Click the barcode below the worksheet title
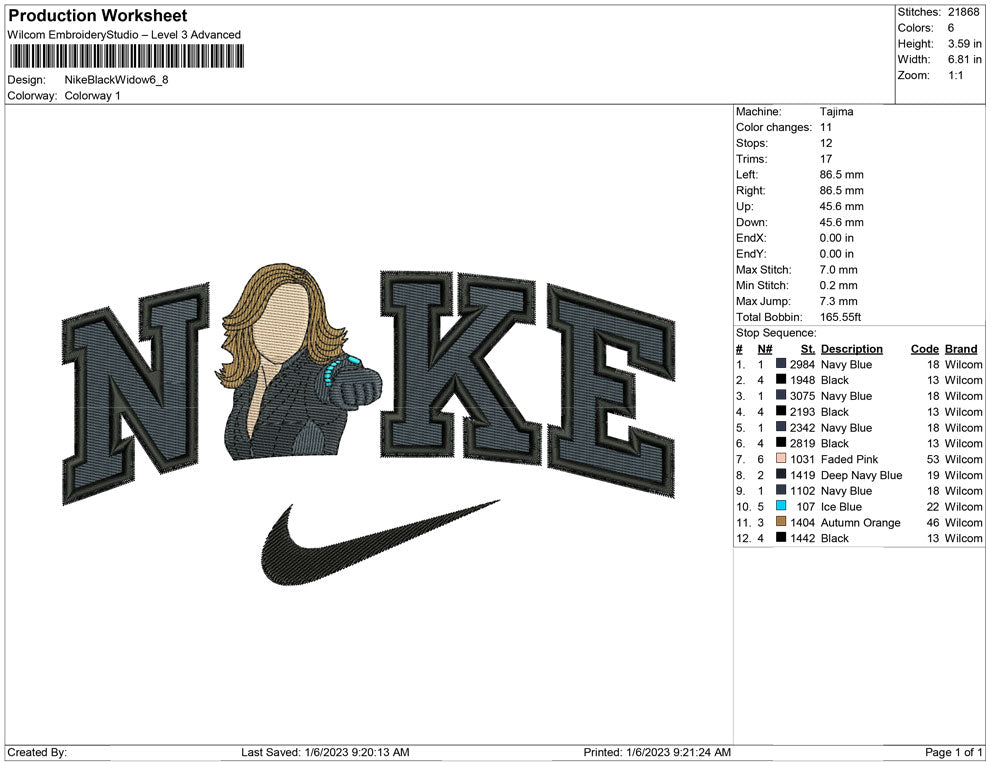Viewport: 990px width, 762px height. point(126,56)
